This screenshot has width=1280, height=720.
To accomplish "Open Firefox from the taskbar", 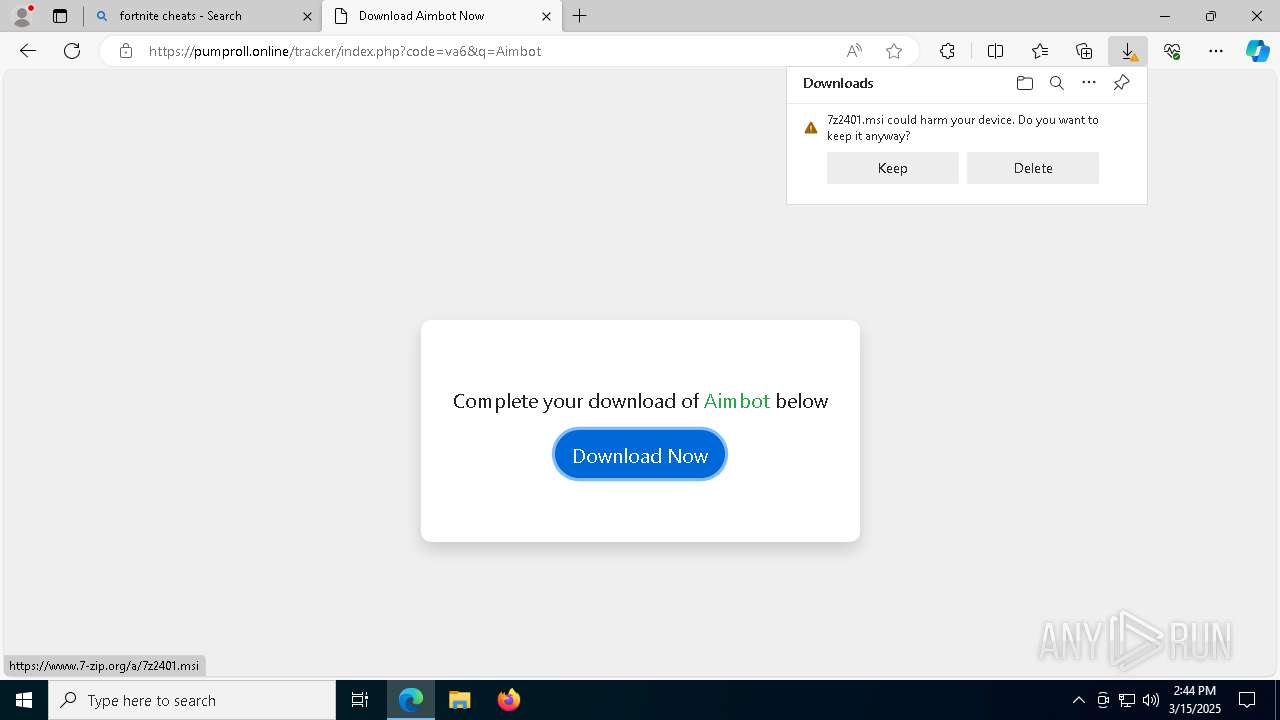I will (509, 700).
